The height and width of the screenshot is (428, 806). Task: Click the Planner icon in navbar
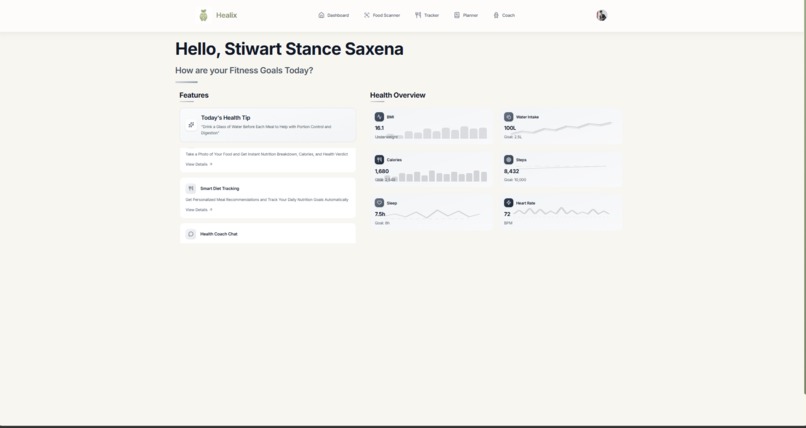pyautogui.click(x=456, y=15)
